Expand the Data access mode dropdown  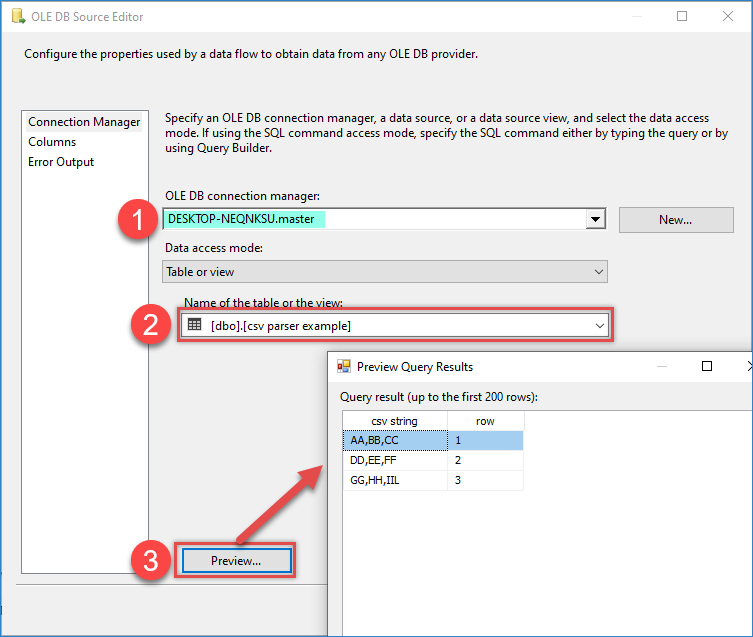click(x=599, y=271)
